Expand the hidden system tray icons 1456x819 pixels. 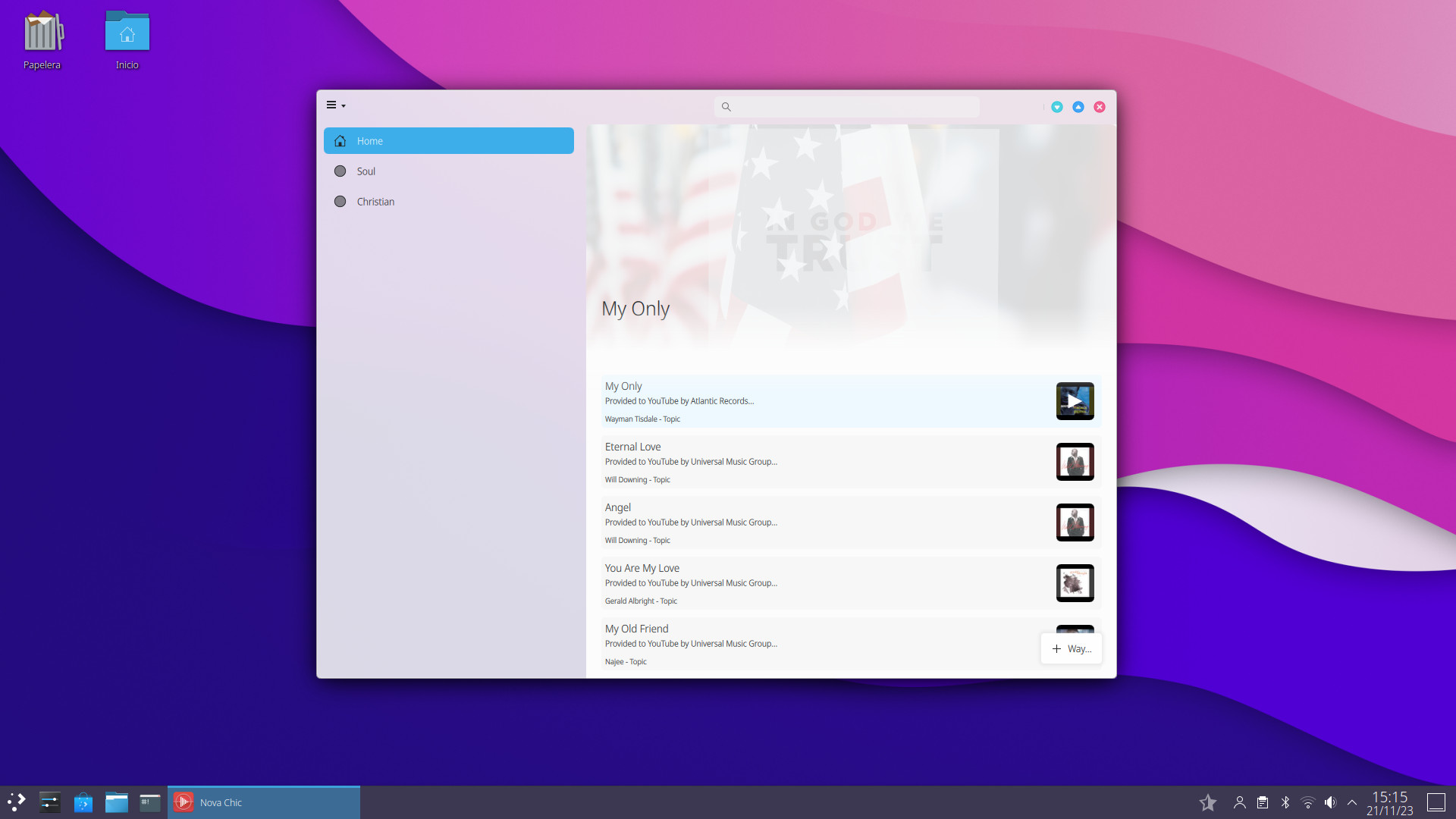point(1352,802)
